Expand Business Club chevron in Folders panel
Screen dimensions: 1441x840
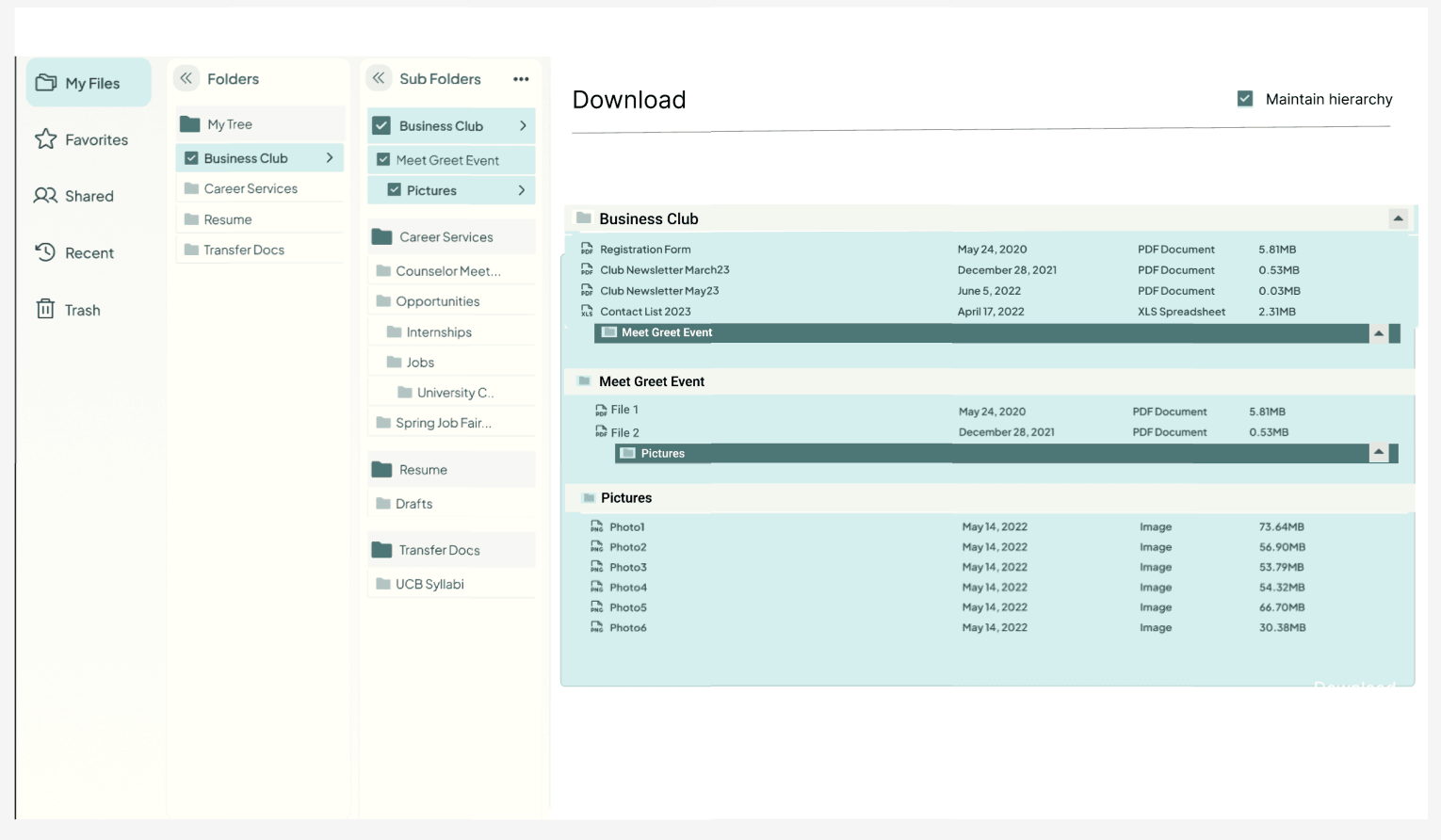(x=330, y=158)
